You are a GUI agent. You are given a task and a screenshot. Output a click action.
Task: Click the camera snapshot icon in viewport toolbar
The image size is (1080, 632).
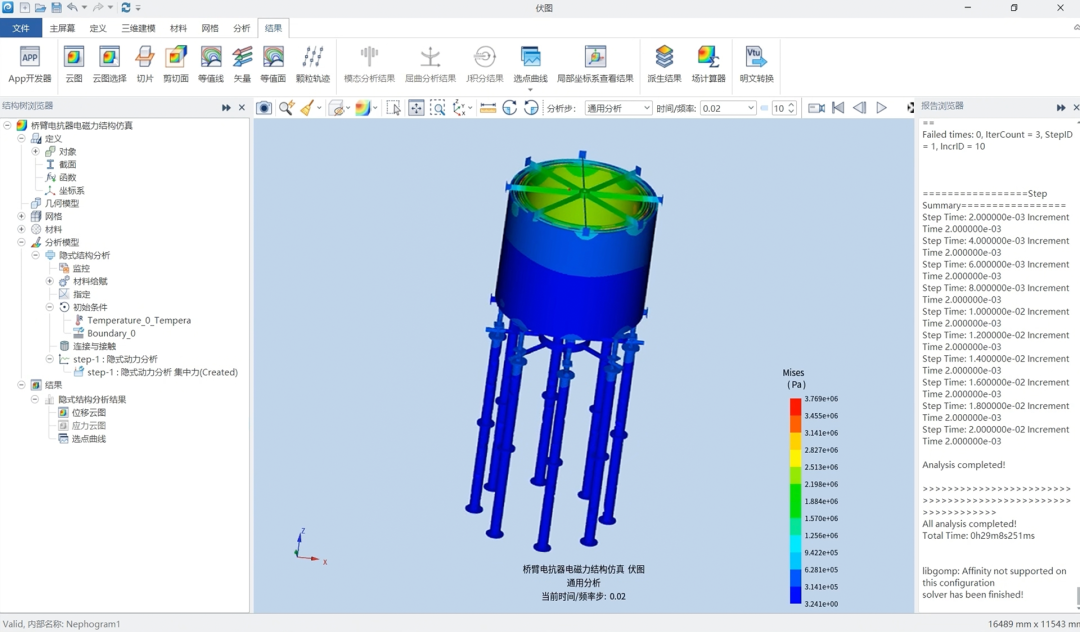tap(264, 108)
